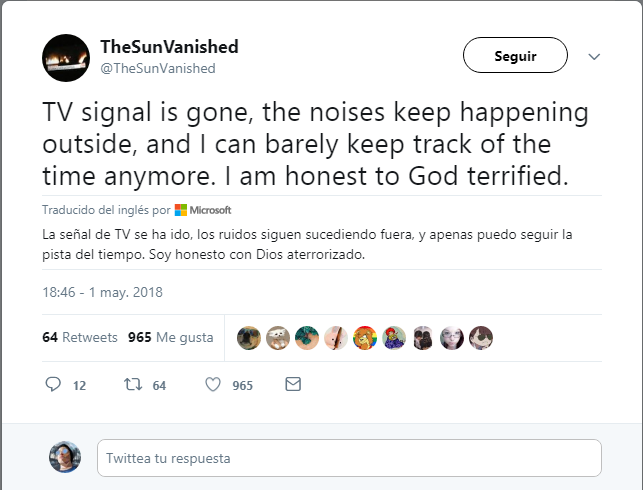
Task: View the 965 Me gusta list
Action: pyautogui.click(x=171, y=337)
